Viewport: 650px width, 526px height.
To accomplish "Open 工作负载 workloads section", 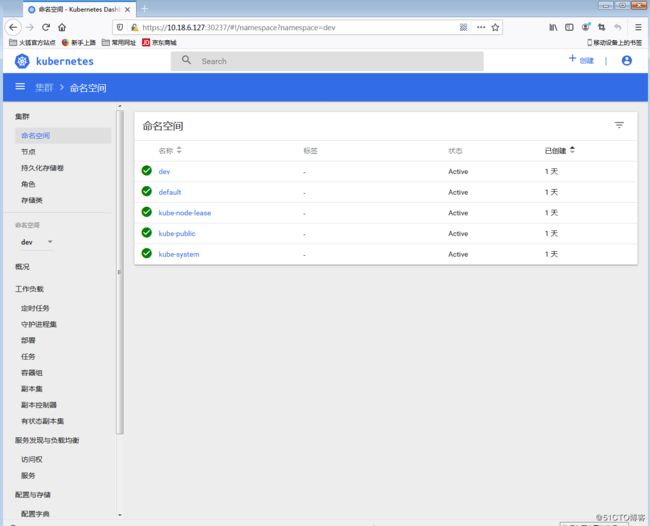I will (x=29, y=289).
